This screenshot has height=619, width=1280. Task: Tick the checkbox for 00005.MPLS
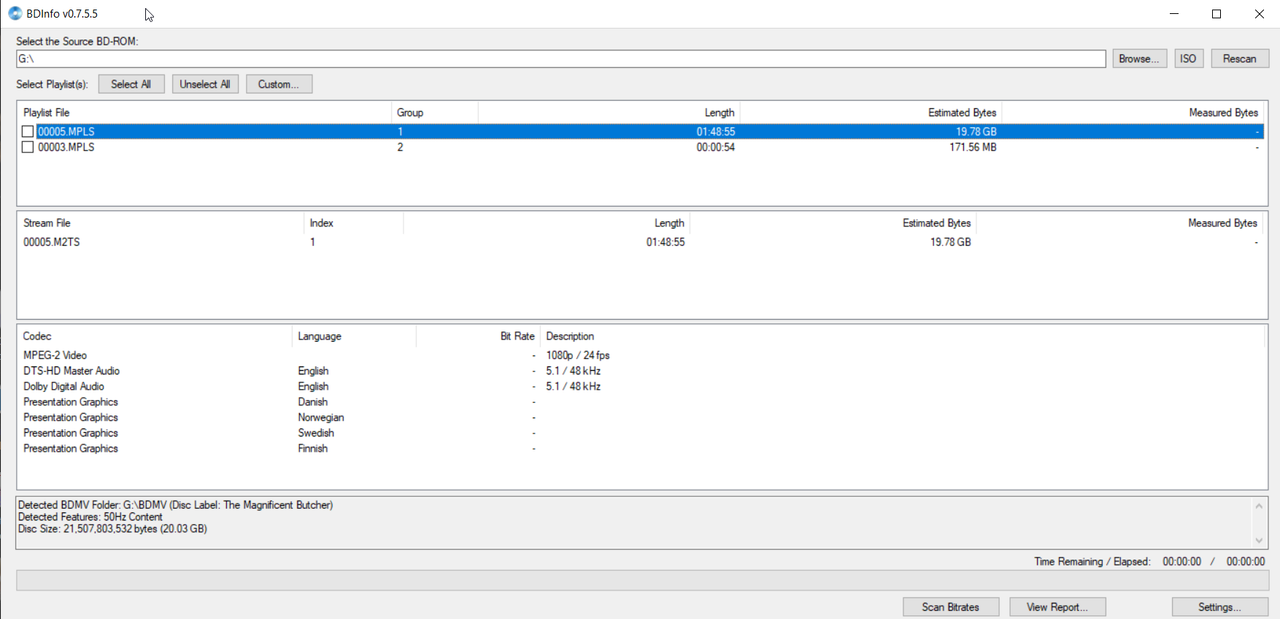tap(28, 132)
